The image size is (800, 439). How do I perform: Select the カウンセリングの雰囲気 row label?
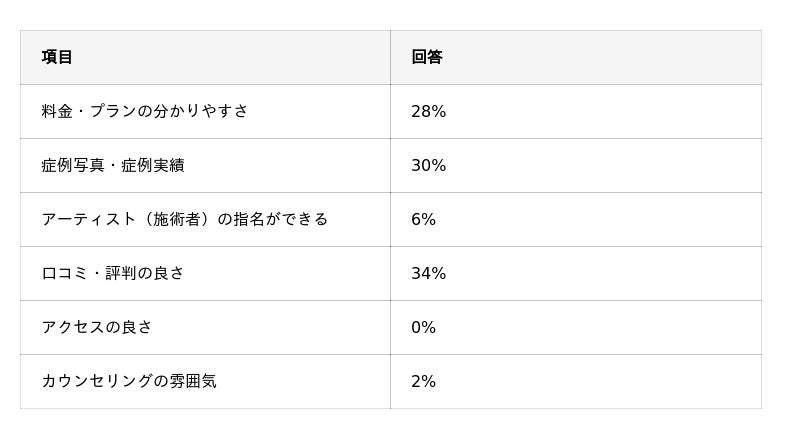(128, 381)
